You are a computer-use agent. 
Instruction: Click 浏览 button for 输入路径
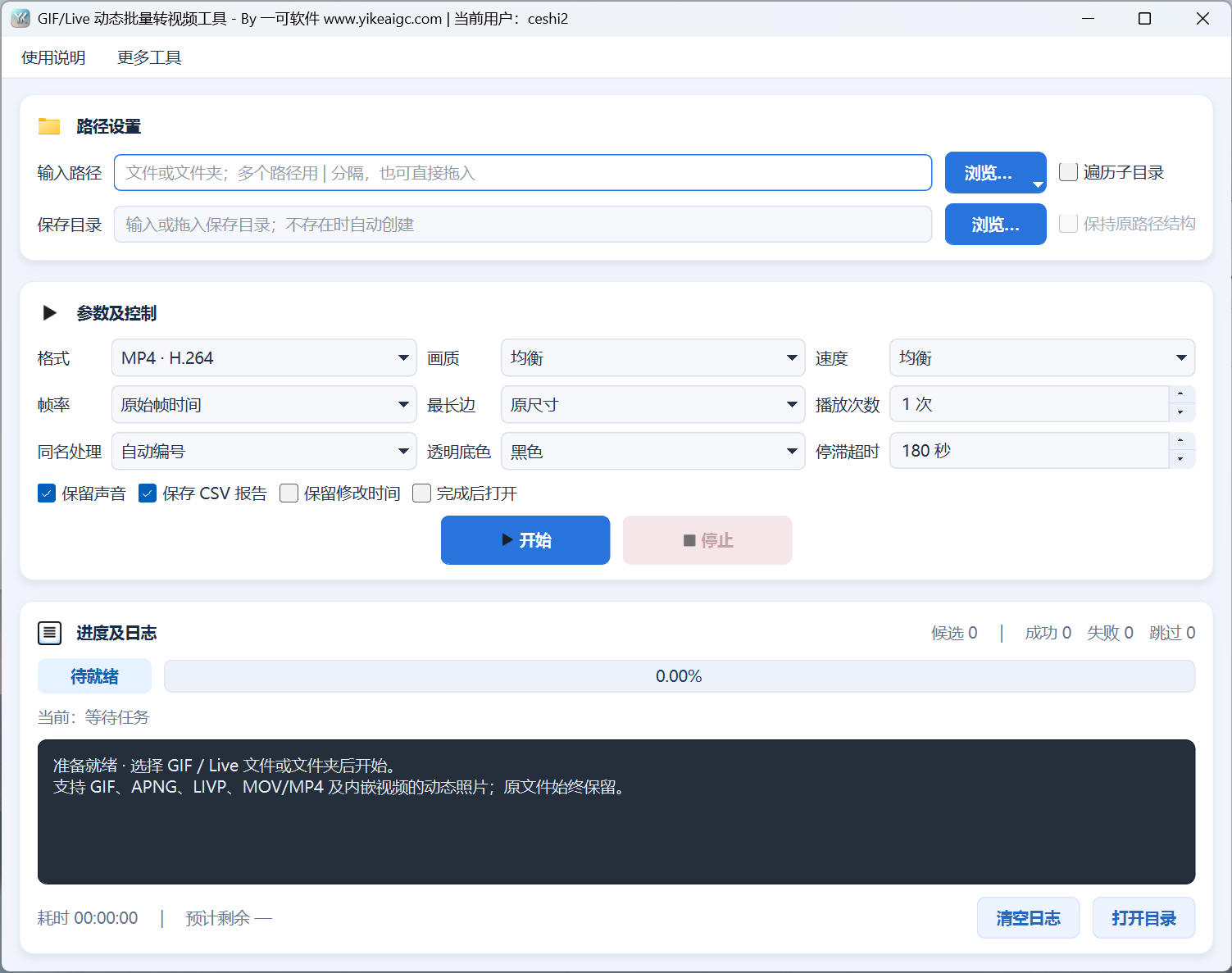995,173
